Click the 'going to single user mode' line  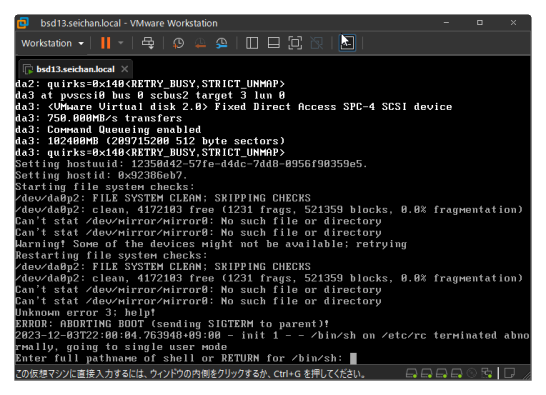tap(121, 347)
